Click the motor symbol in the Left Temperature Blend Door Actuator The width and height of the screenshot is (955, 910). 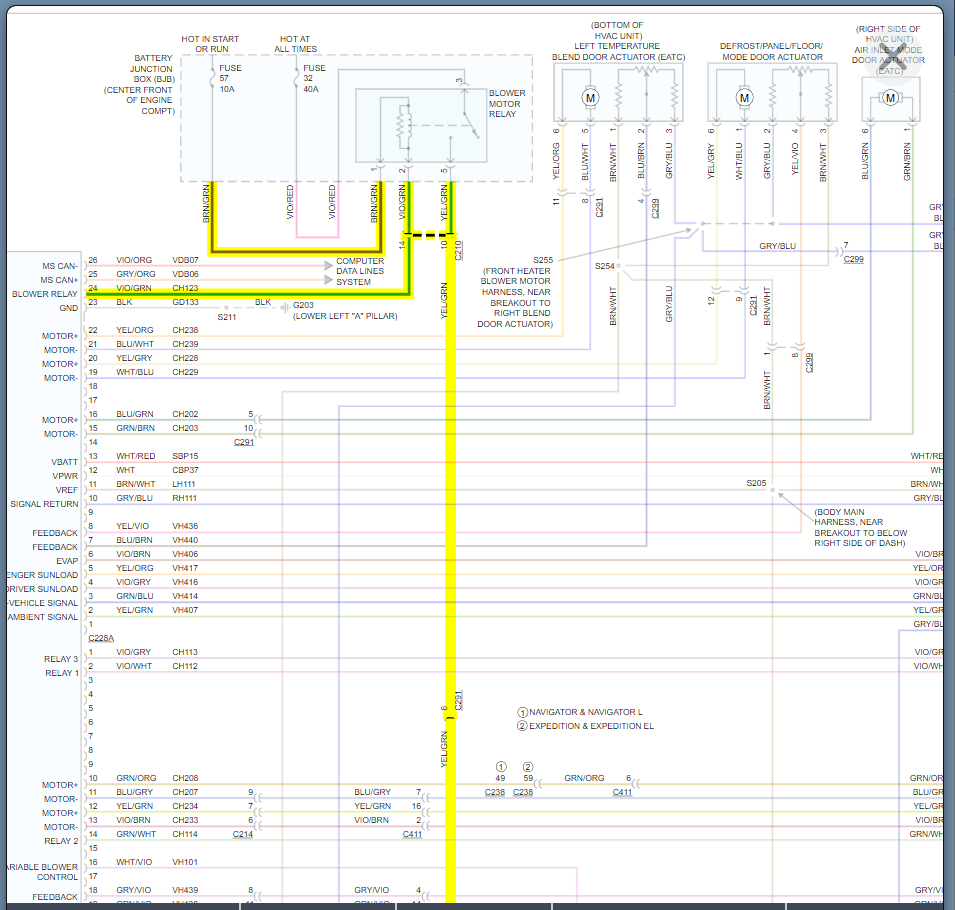[x=590, y=97]
